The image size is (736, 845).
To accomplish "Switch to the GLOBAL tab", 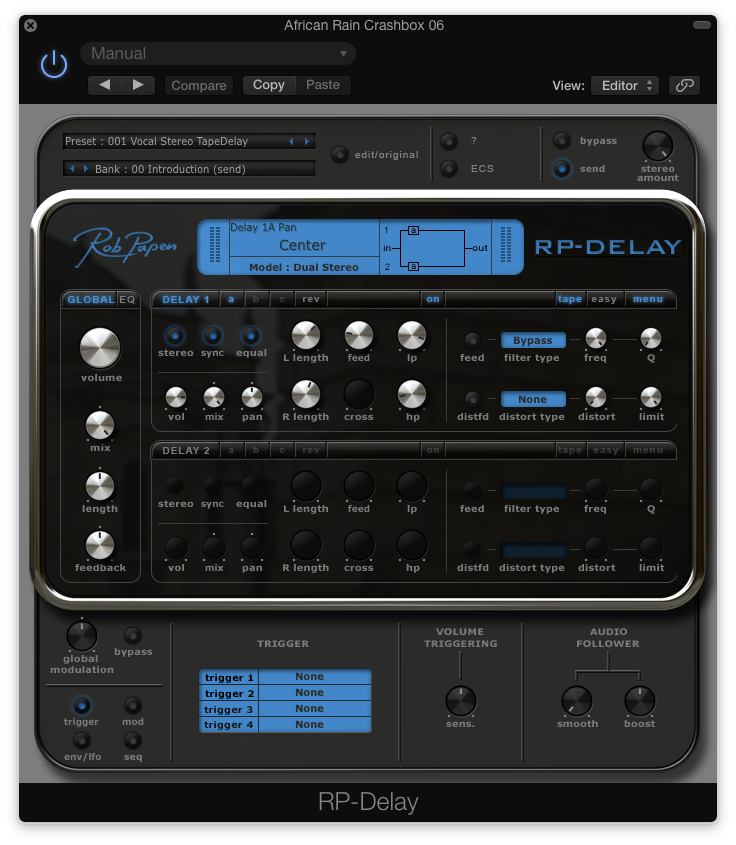I will pyautogui.click(x=91, y=300).
